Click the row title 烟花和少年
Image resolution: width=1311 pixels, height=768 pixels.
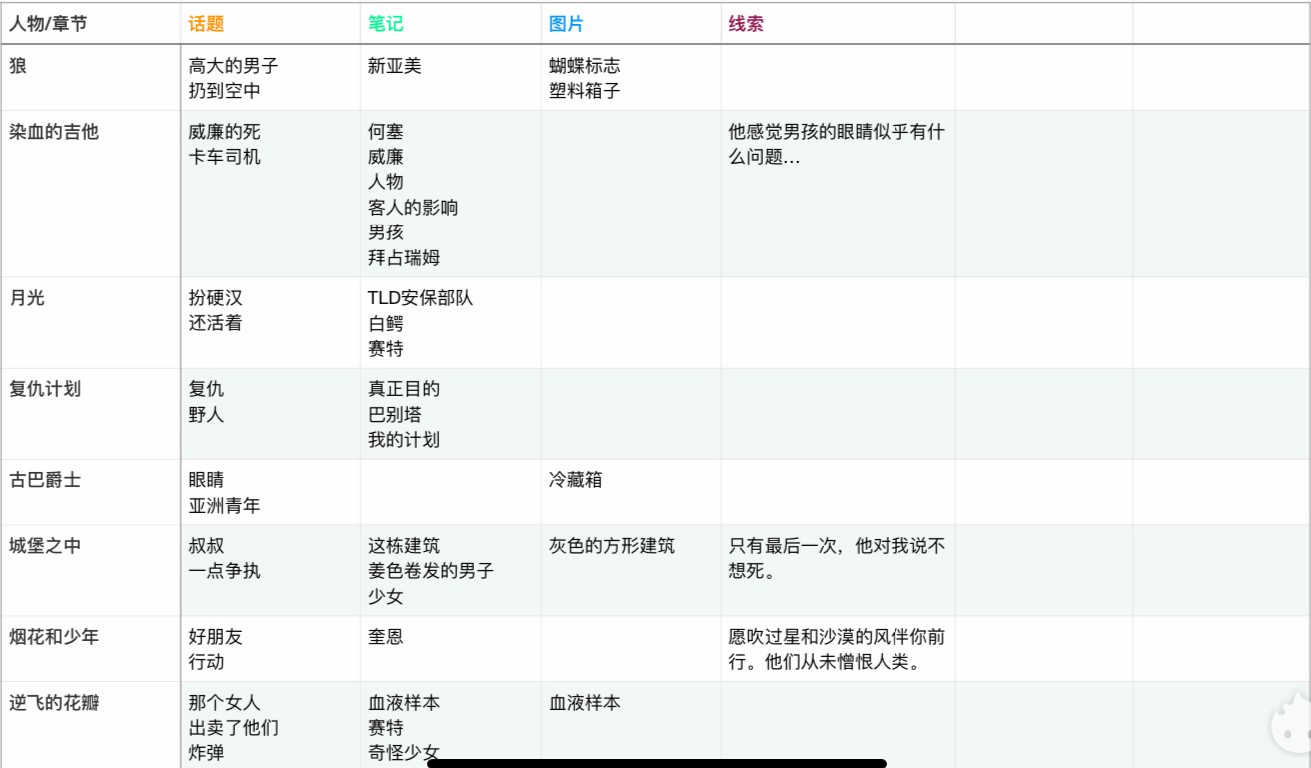(x=54, y=637)
